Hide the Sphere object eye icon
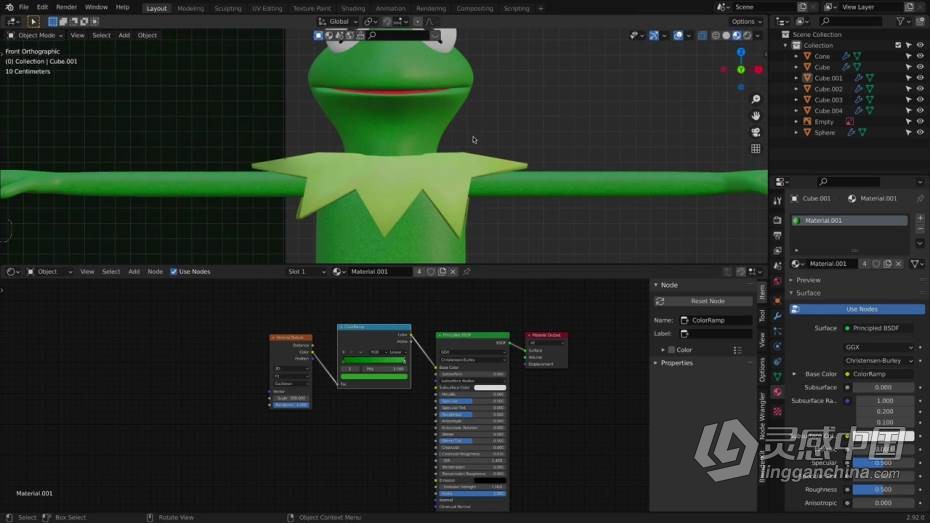 920,133
